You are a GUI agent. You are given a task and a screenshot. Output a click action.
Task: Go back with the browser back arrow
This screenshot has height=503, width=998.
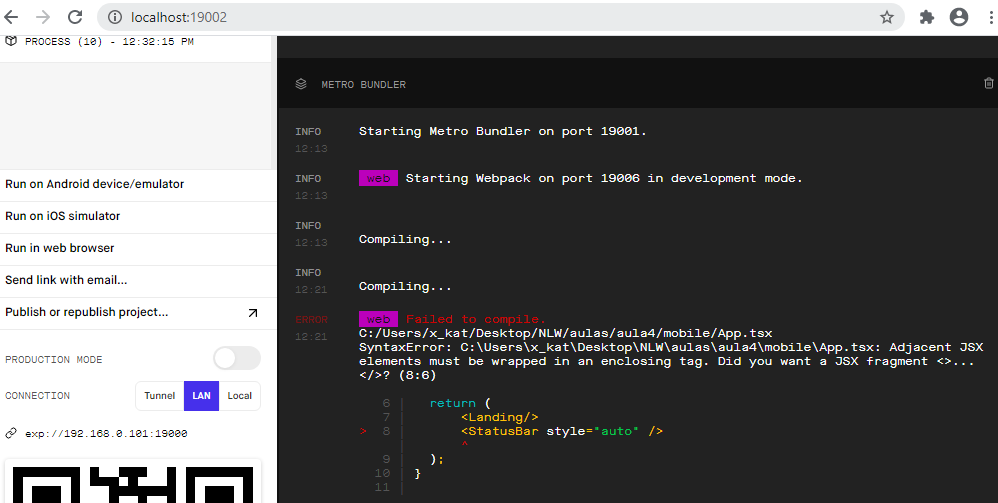click(11, 17)
